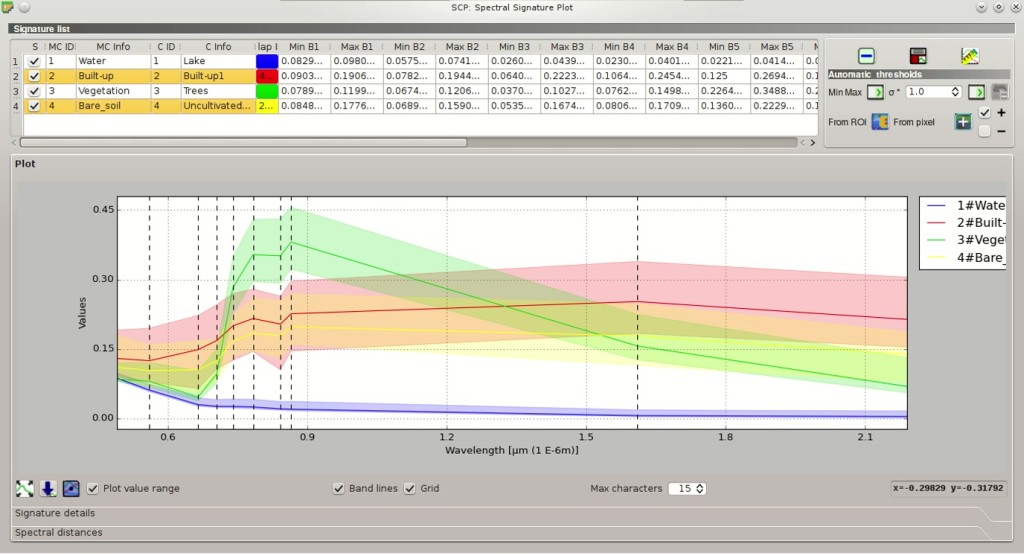Expand the Signature details section
Screen dimensions: 1024x554
coord(55,513)
